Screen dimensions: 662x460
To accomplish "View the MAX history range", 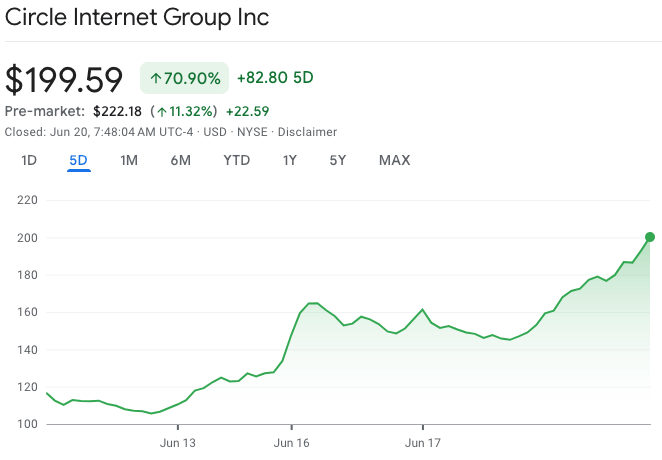I will (394, 160).
